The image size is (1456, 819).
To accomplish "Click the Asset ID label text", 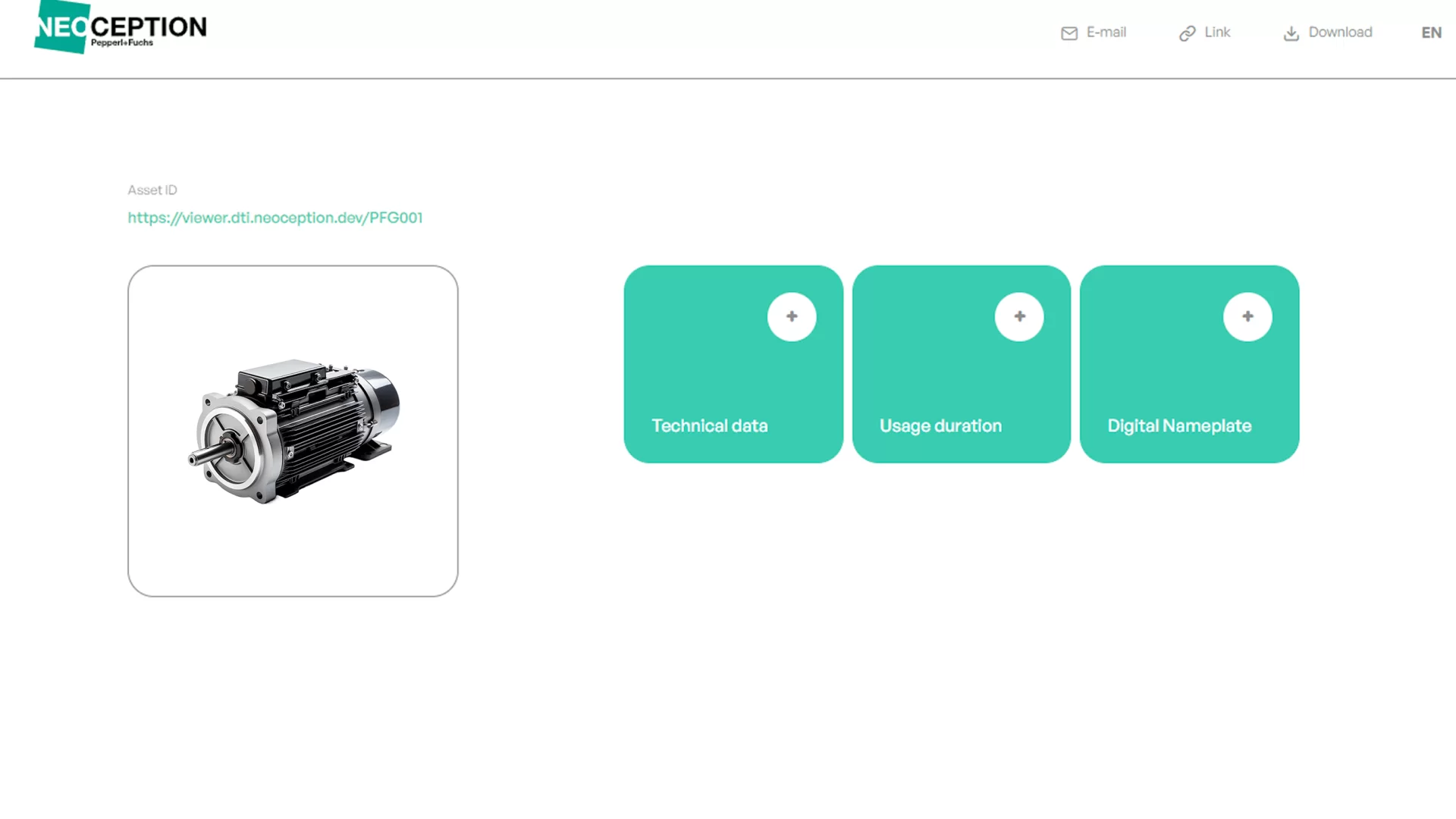I will [152, 190].
